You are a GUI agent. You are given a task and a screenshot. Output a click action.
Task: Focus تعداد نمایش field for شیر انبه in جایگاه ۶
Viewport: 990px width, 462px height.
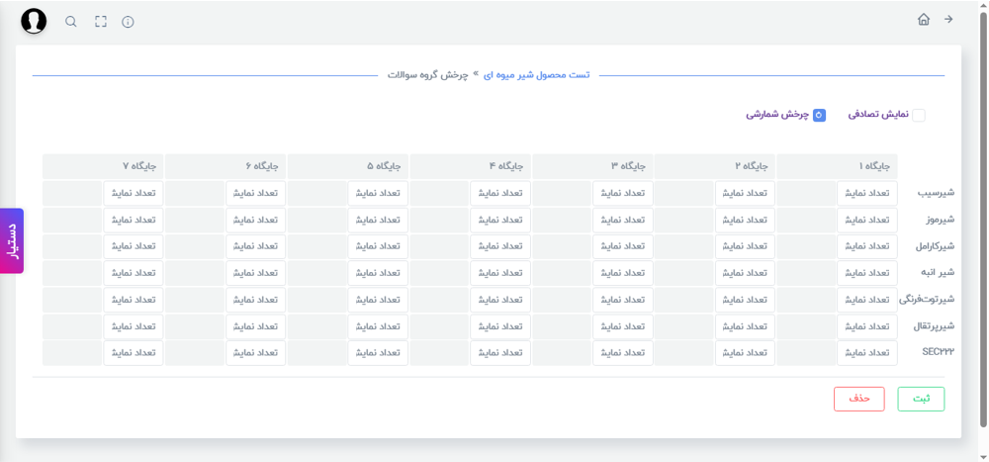coord(256,273)
